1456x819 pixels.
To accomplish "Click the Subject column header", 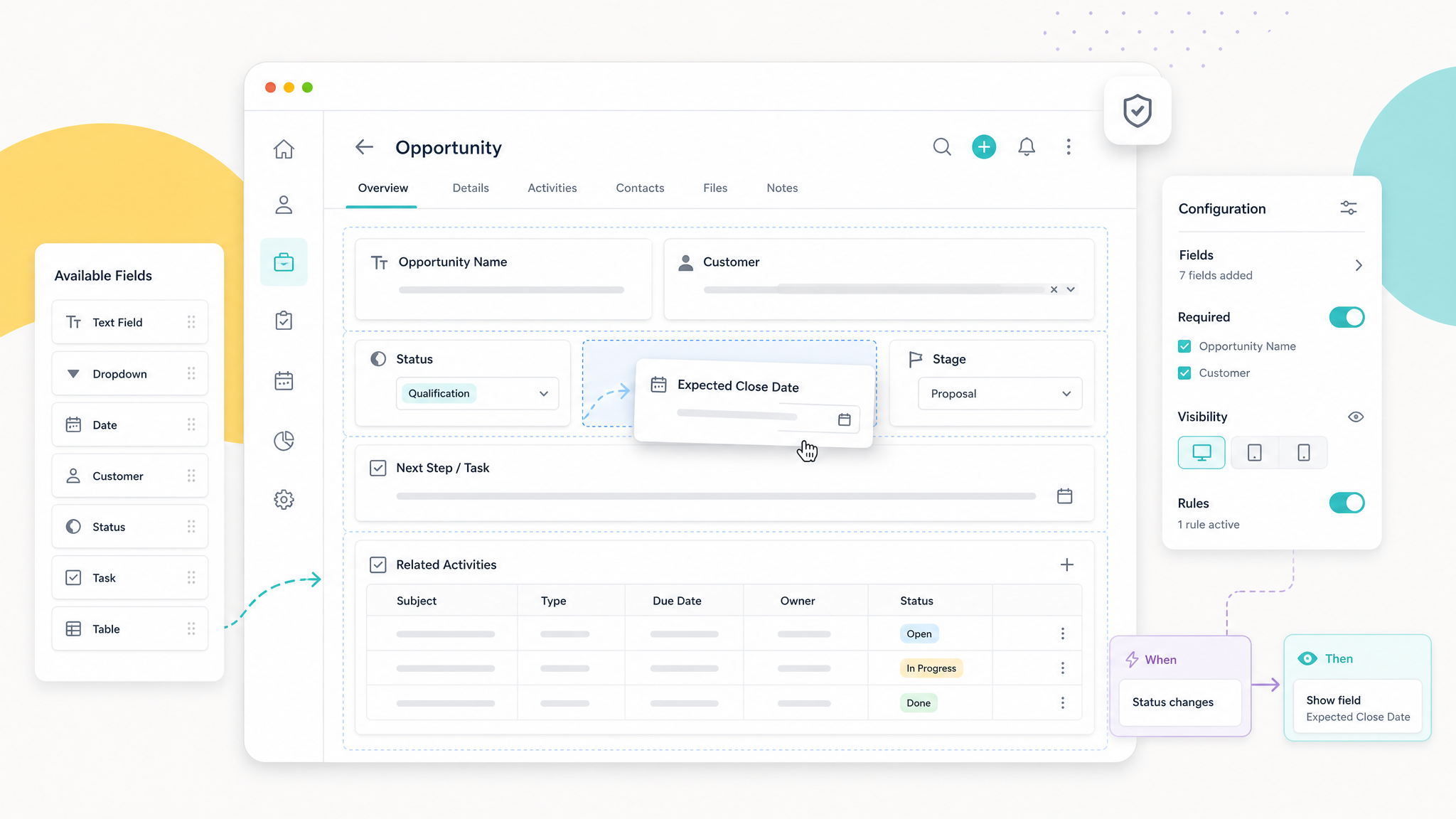I will click(417, 601).
